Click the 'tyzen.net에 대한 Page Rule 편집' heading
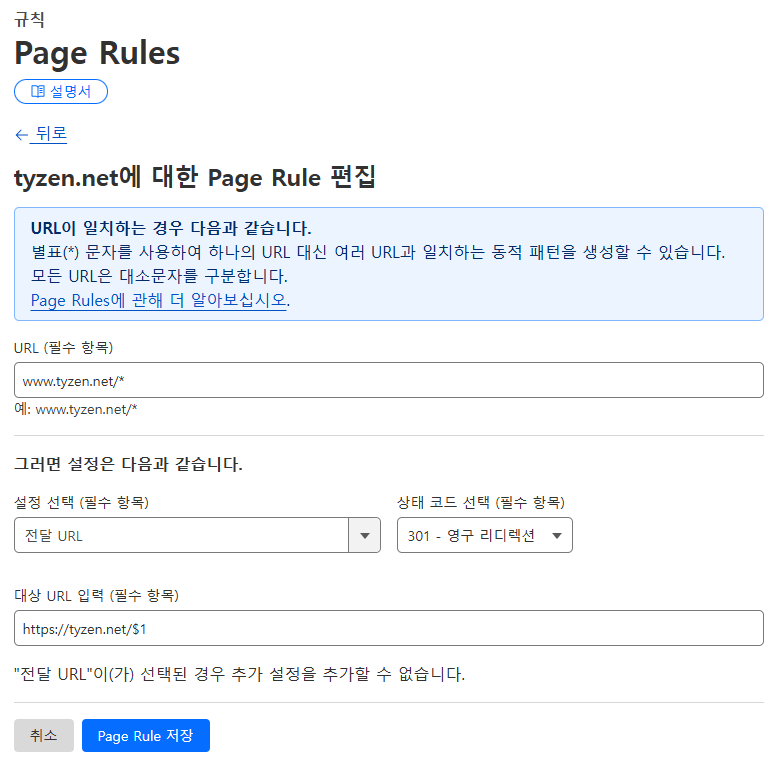Screen dimensions: 769x764 tap(195, 177)
